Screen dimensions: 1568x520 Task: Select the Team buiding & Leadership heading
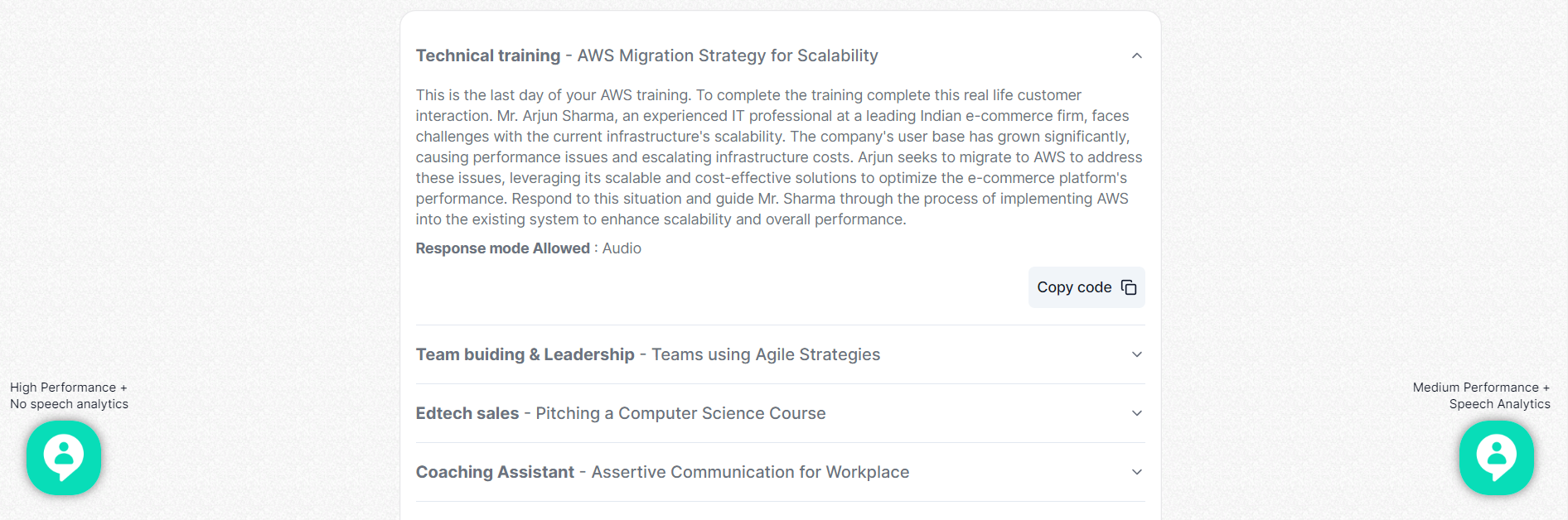click(525, 354)
